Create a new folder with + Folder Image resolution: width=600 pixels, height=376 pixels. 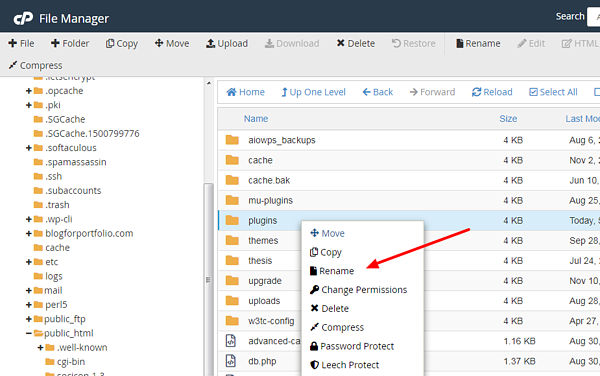pos(70,44)
